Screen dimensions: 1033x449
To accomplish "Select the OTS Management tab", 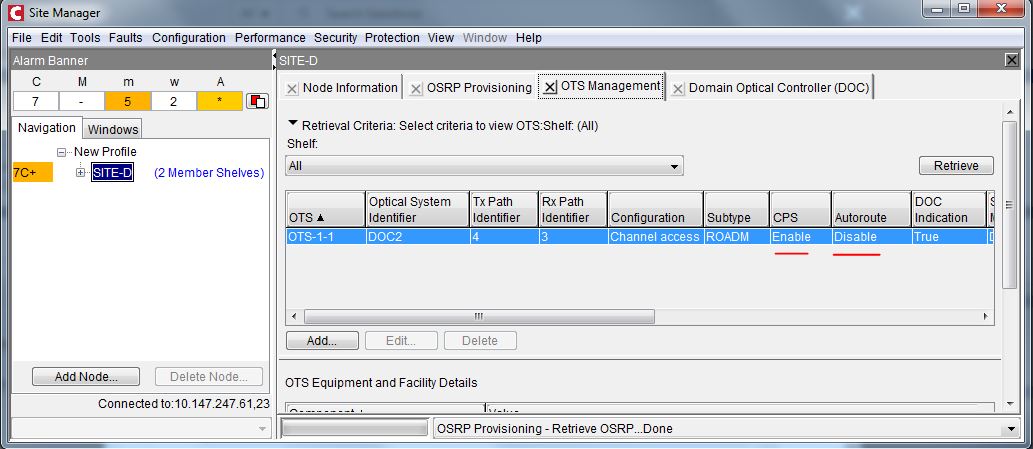I will [x=611, y=86].
